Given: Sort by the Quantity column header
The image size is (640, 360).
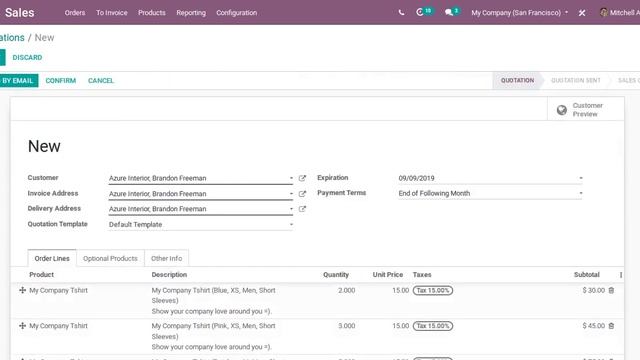Looking at the screenshot, I should pyautogui.click(x=336, y=275).
